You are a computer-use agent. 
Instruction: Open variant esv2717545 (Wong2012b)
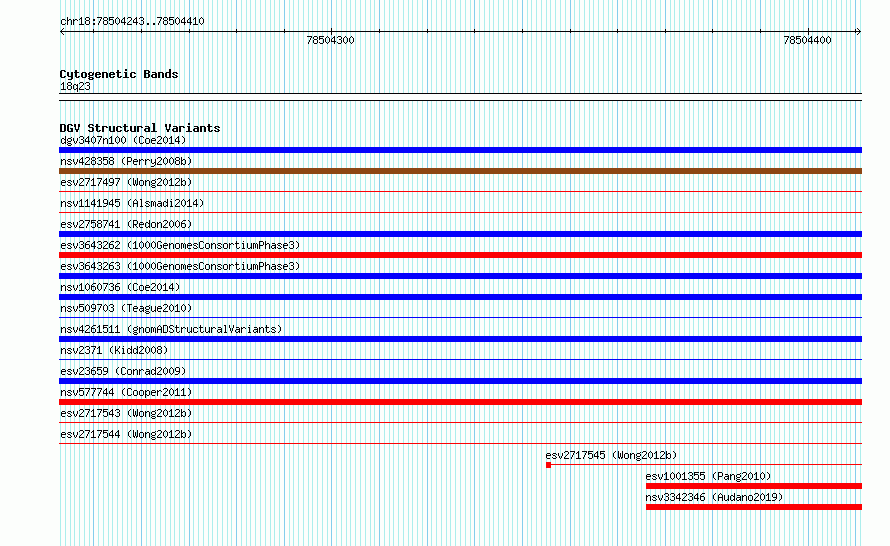pyautogui.click(x=611, y=455)
